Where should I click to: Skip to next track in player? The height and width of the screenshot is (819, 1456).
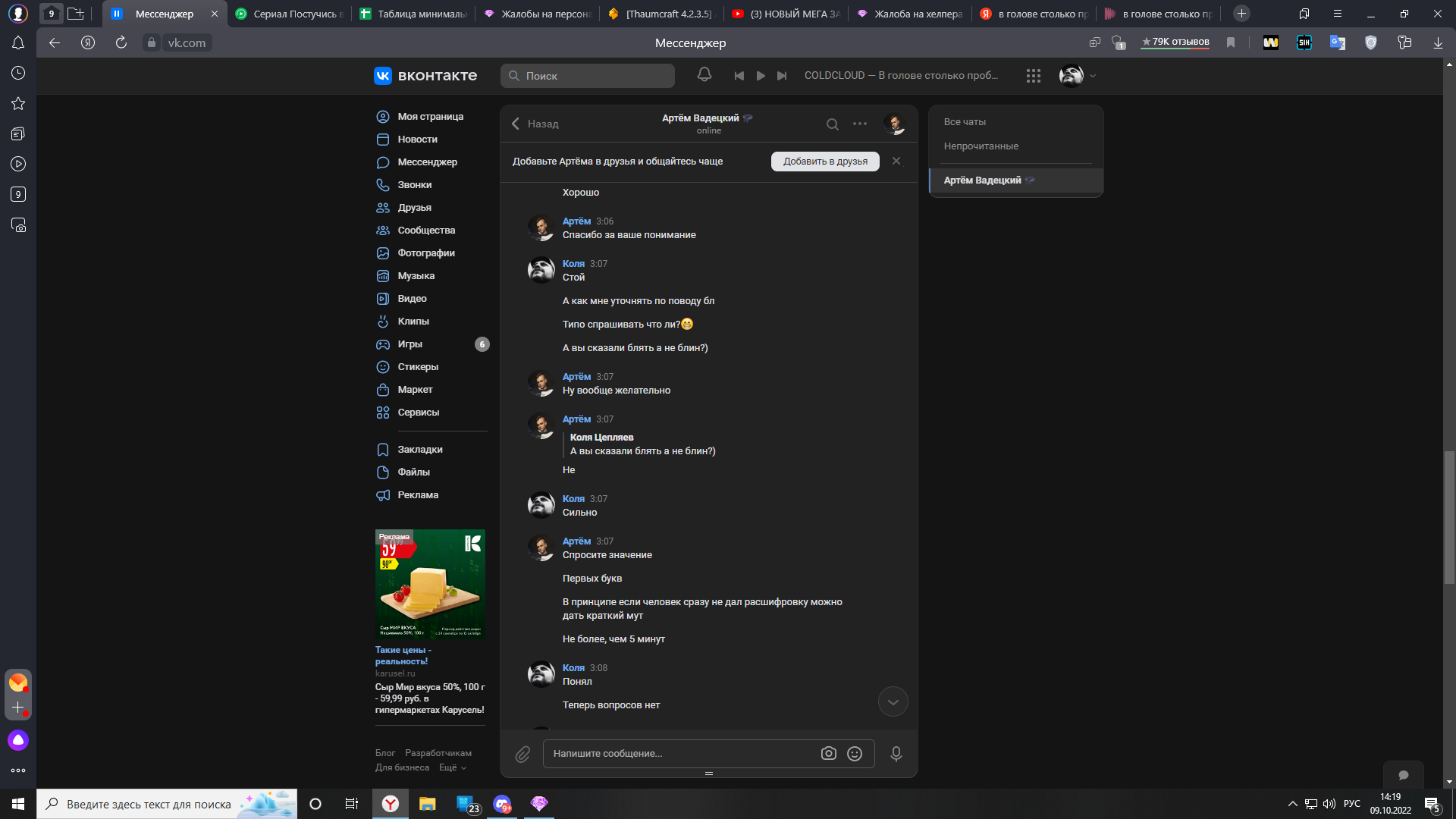[782, 76]
